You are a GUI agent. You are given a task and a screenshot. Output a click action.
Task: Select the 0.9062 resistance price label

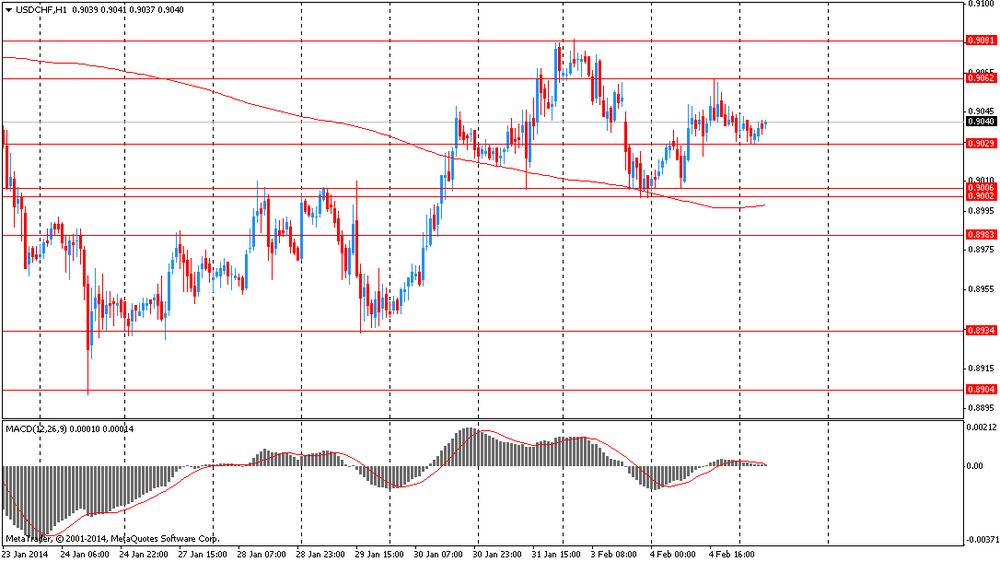(980, 78)
